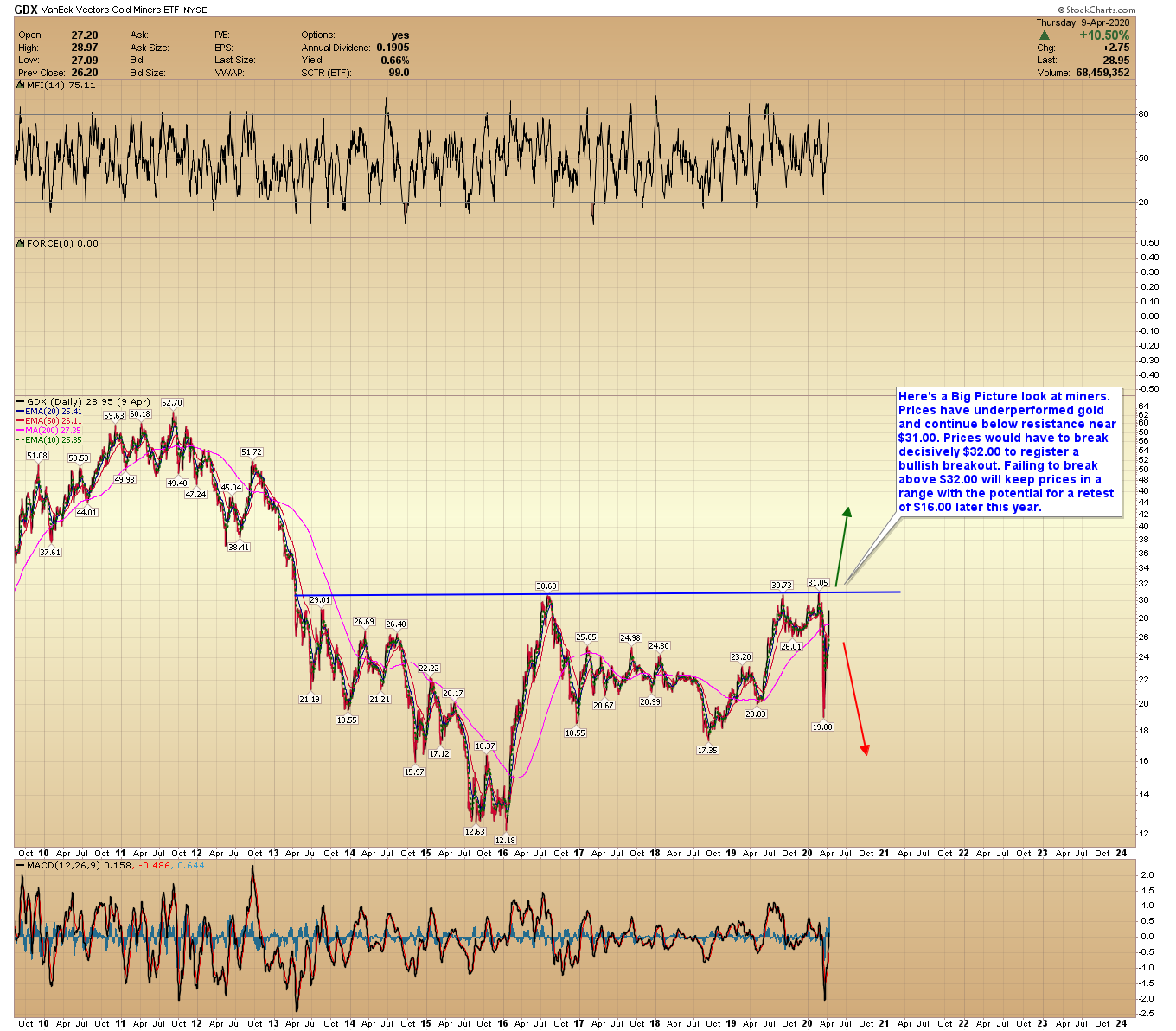Click the +10.50% percent change value
This screenshot has width=1176, height=1031.
coord(1104,35)
